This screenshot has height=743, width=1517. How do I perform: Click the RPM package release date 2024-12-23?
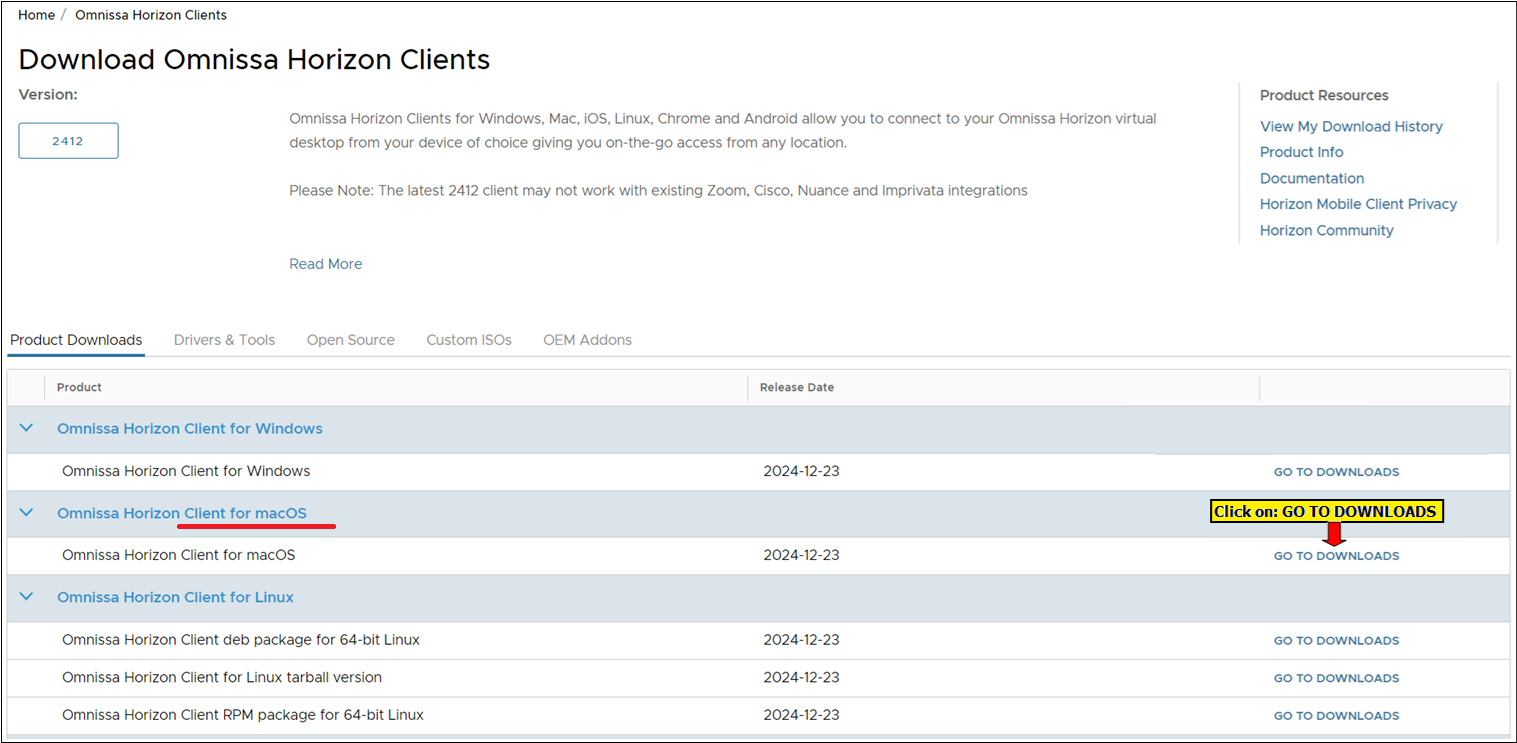tap(801, 715)
